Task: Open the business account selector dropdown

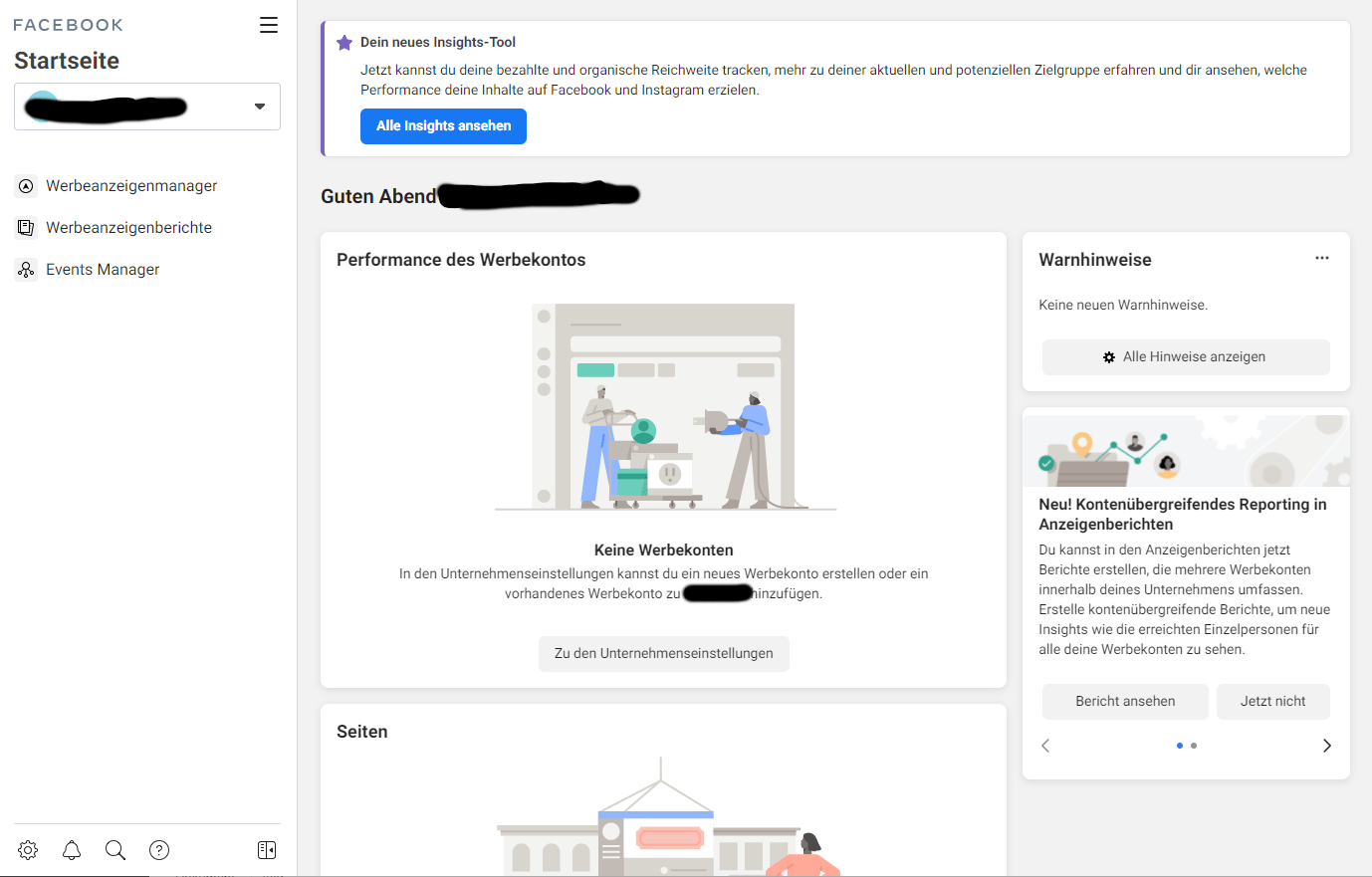Action: pos(147,107)
